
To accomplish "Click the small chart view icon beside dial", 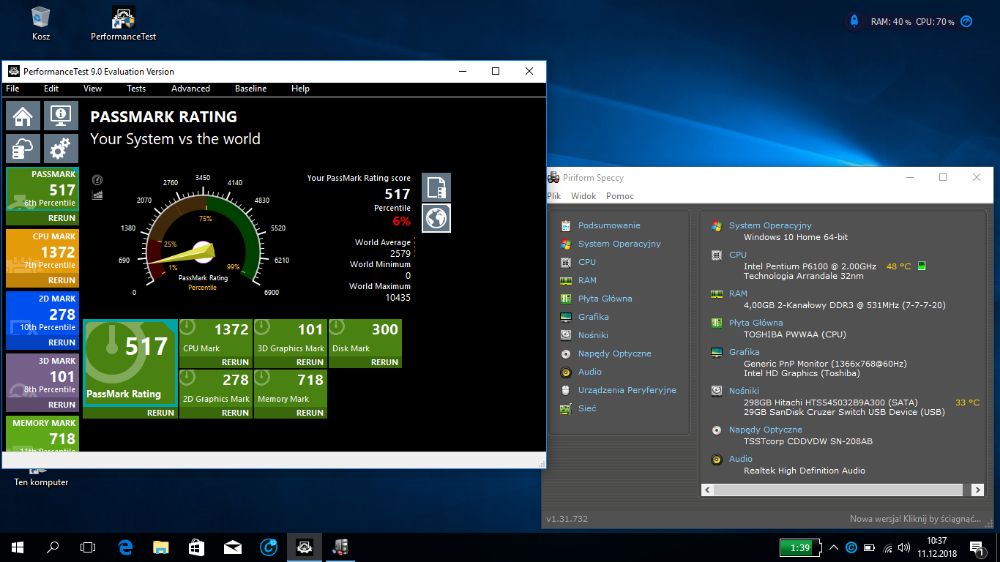I will [97, 195].
